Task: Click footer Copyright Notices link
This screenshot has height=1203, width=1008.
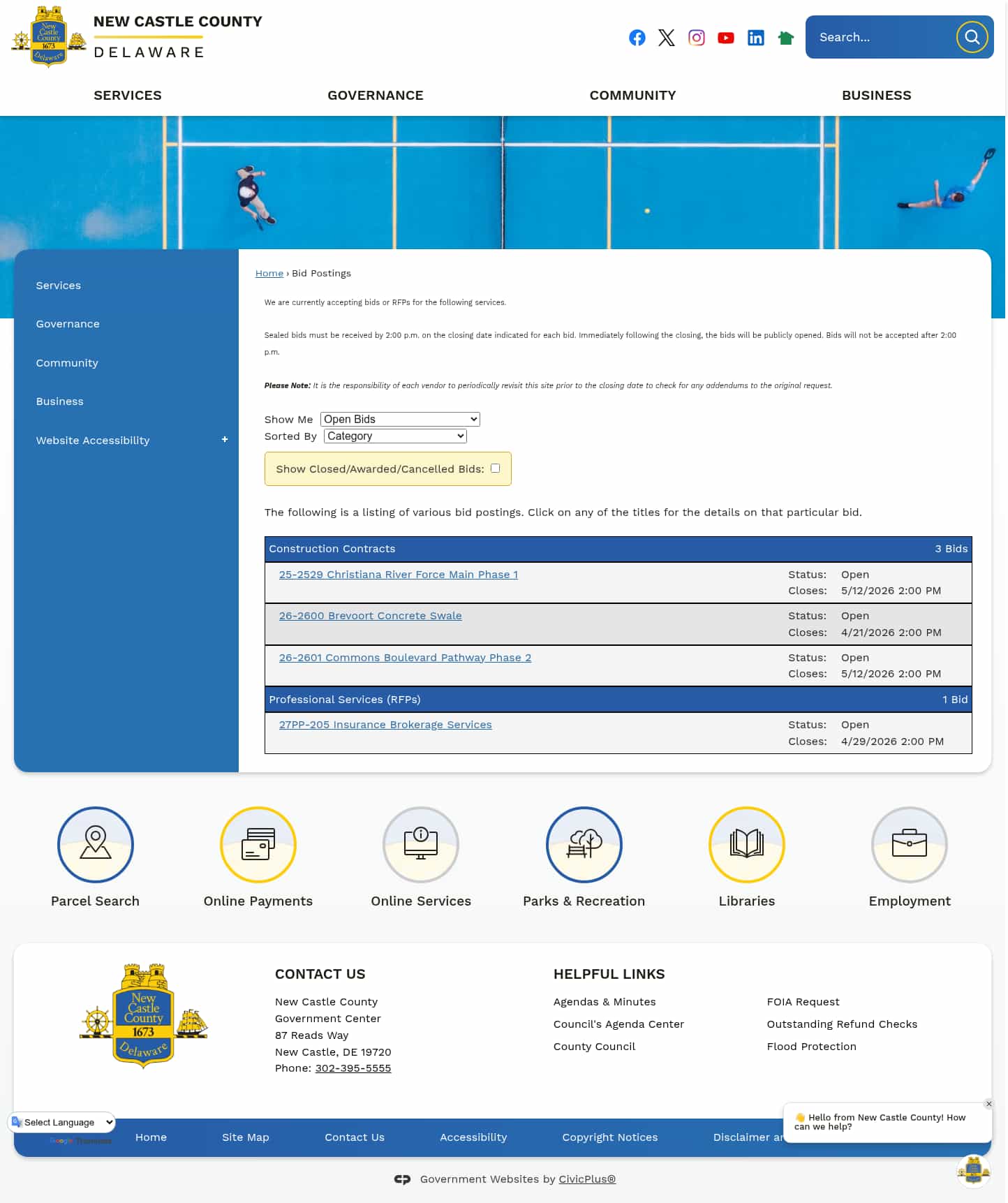Action: coord(610,1137)
